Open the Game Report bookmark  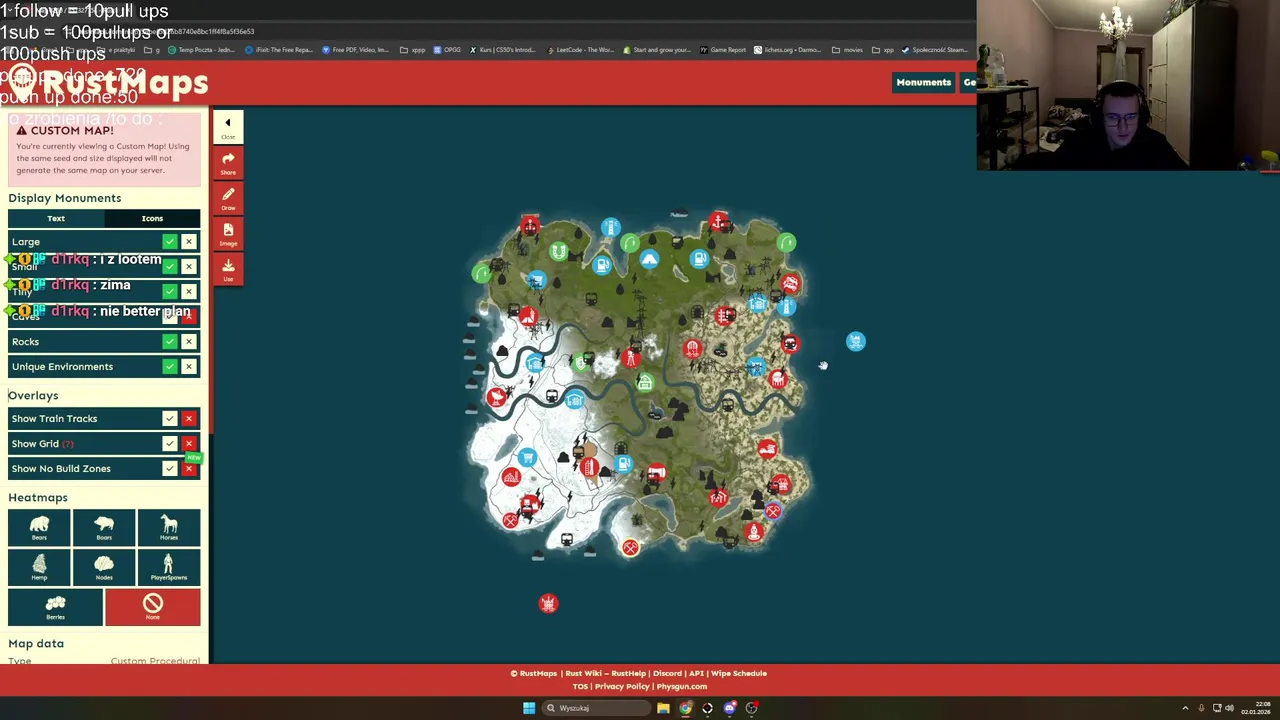(723, 50)
